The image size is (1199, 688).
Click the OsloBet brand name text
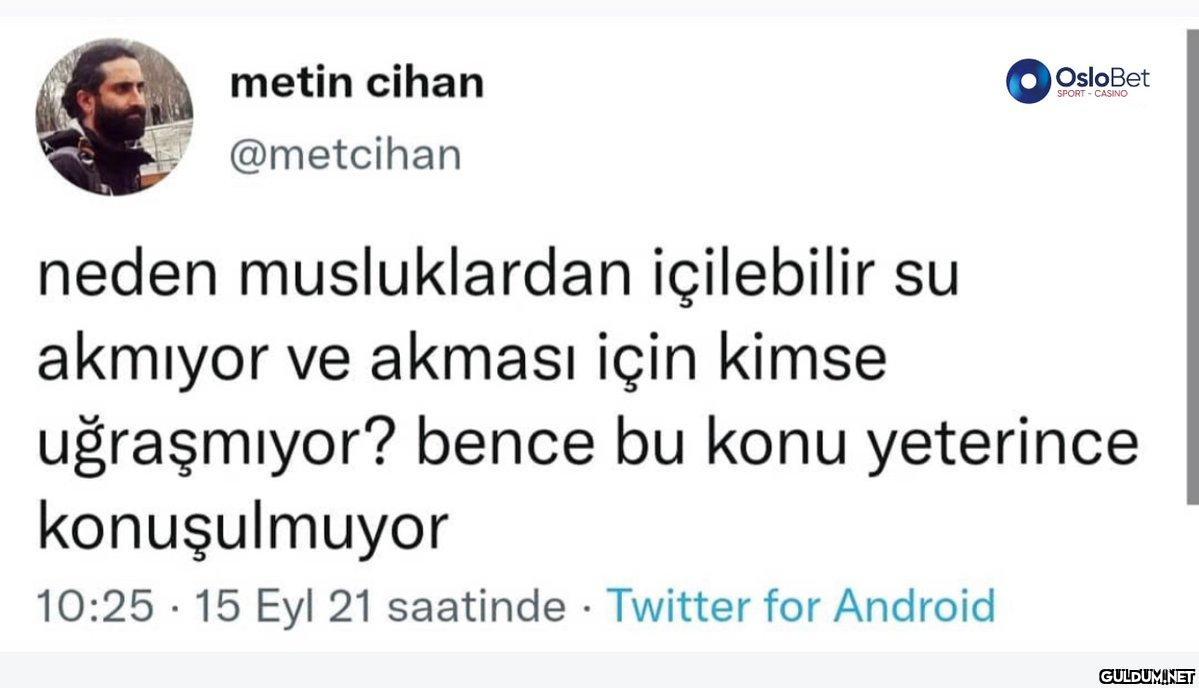[1102, 75]
